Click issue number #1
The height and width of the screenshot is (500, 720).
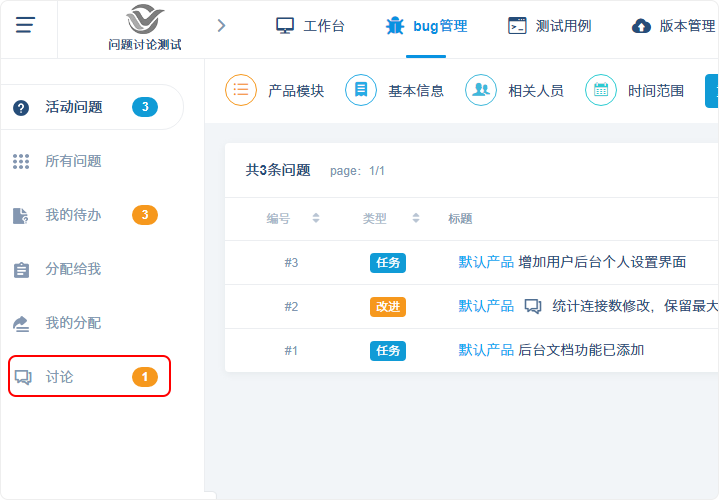pos(291,351)
